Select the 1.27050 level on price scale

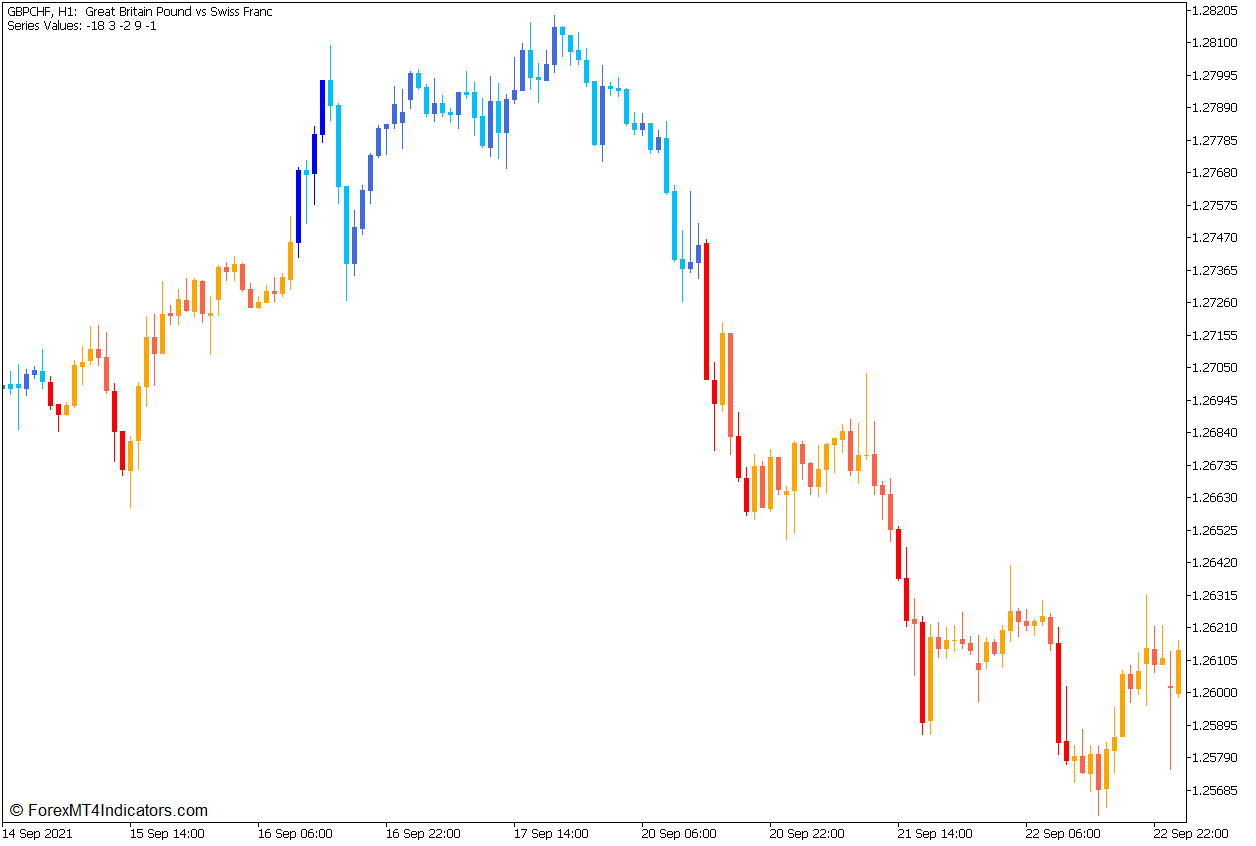click(1213, 369)
